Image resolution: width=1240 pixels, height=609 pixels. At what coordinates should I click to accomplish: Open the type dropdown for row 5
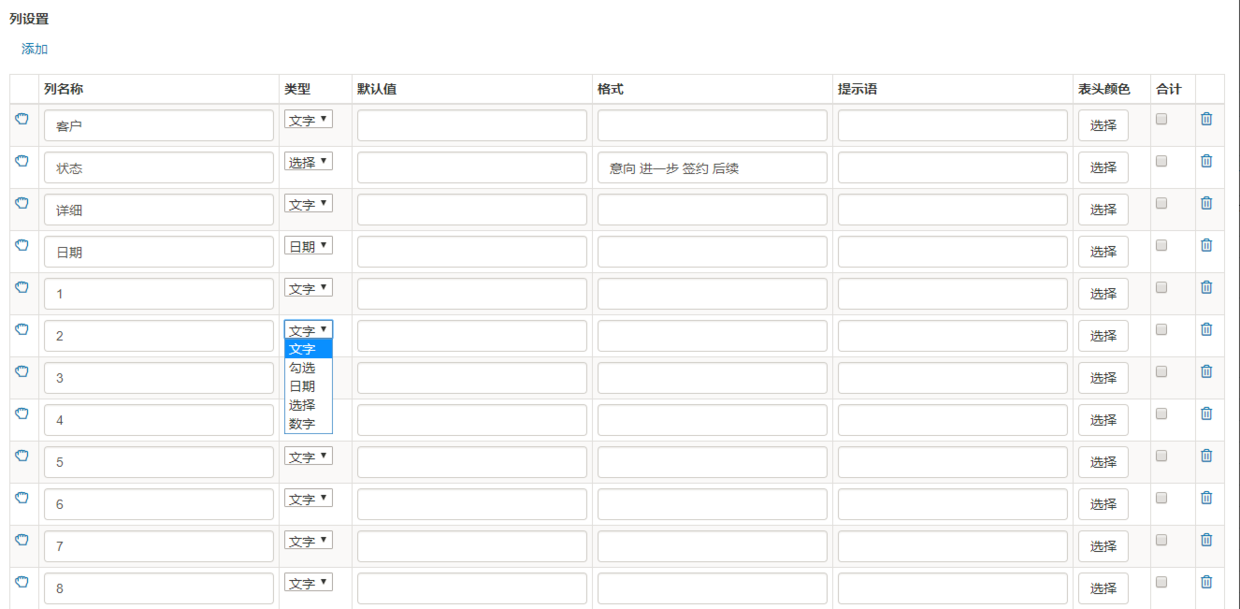click(x=308, y=457)
